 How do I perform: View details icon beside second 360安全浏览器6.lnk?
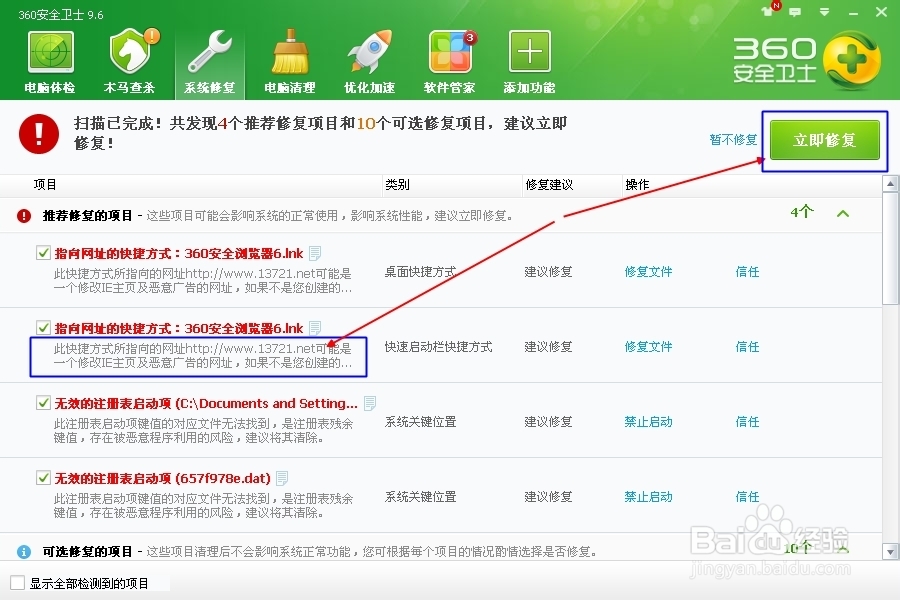click(x=315, y=328)
